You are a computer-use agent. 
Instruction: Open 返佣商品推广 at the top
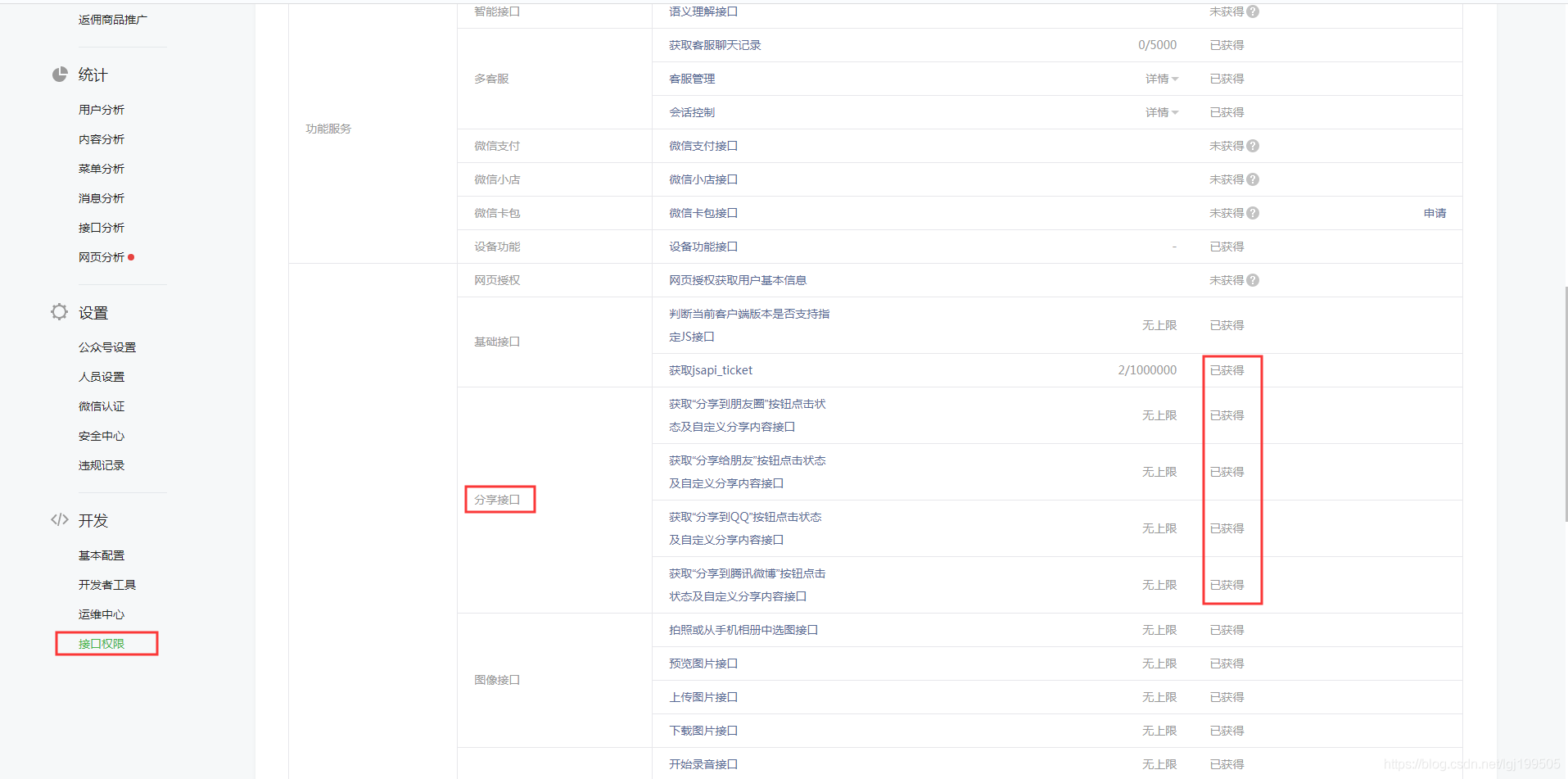tap(112, 19)
